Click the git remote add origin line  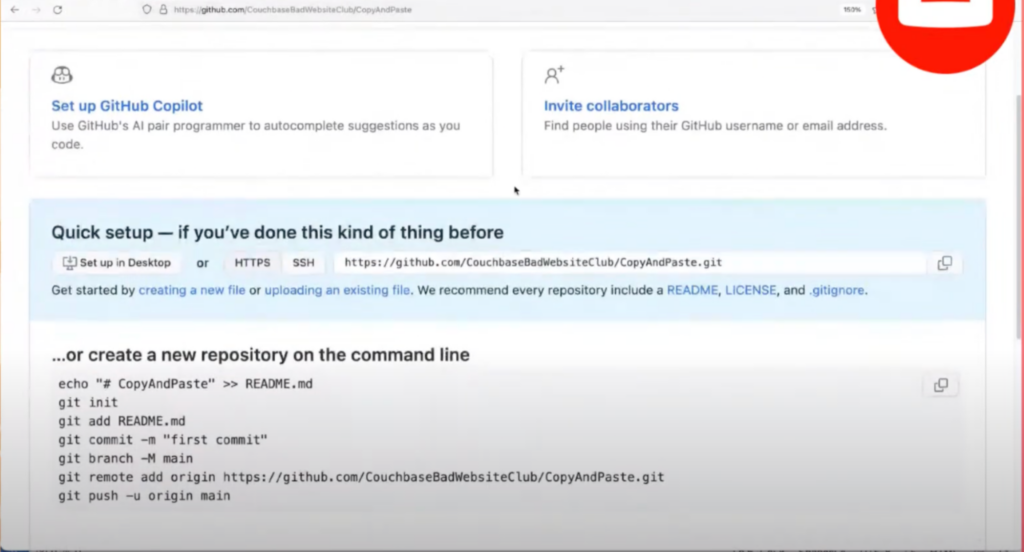361,478
